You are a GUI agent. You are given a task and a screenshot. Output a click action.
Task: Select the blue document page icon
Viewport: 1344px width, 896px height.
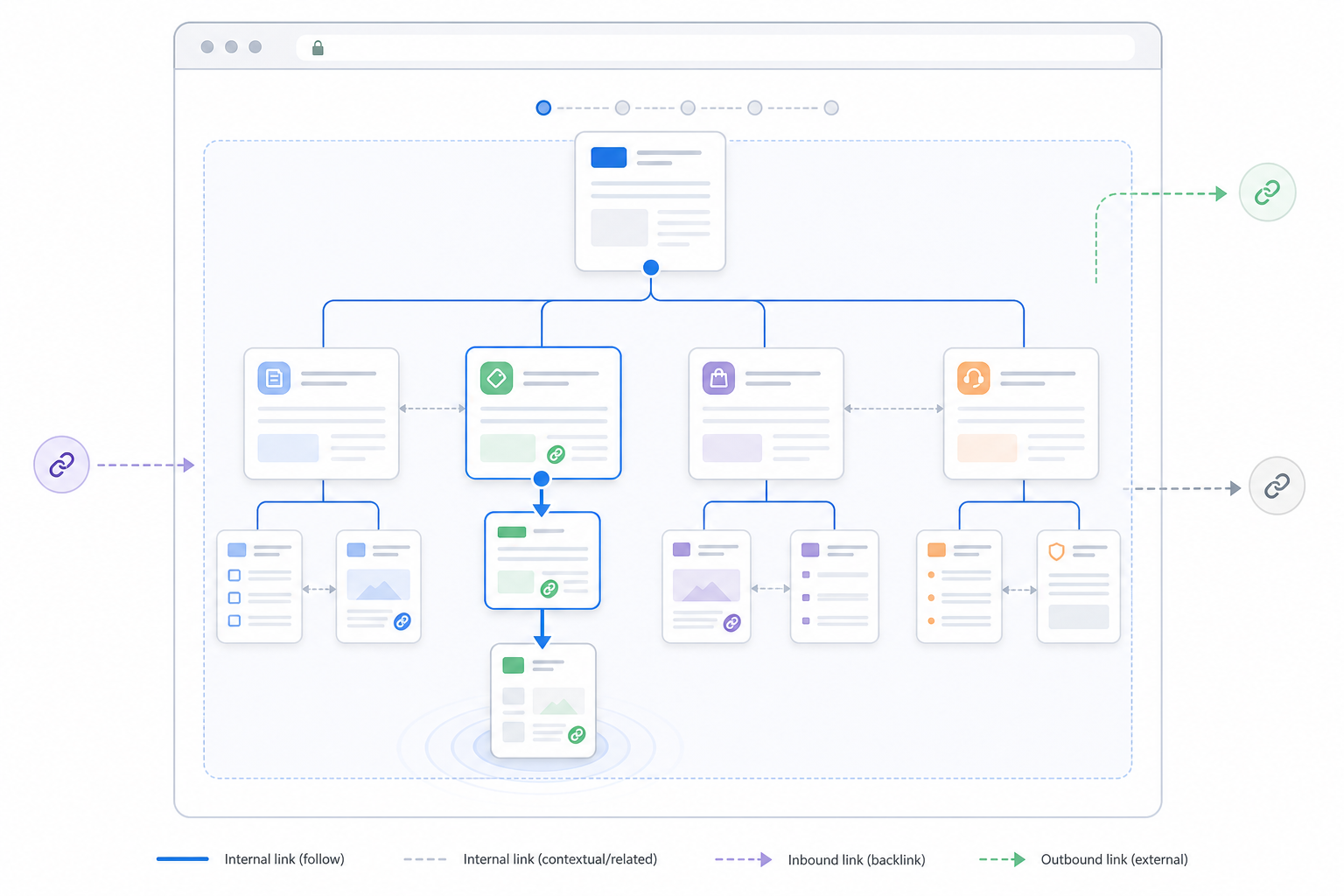click(274, 378)
